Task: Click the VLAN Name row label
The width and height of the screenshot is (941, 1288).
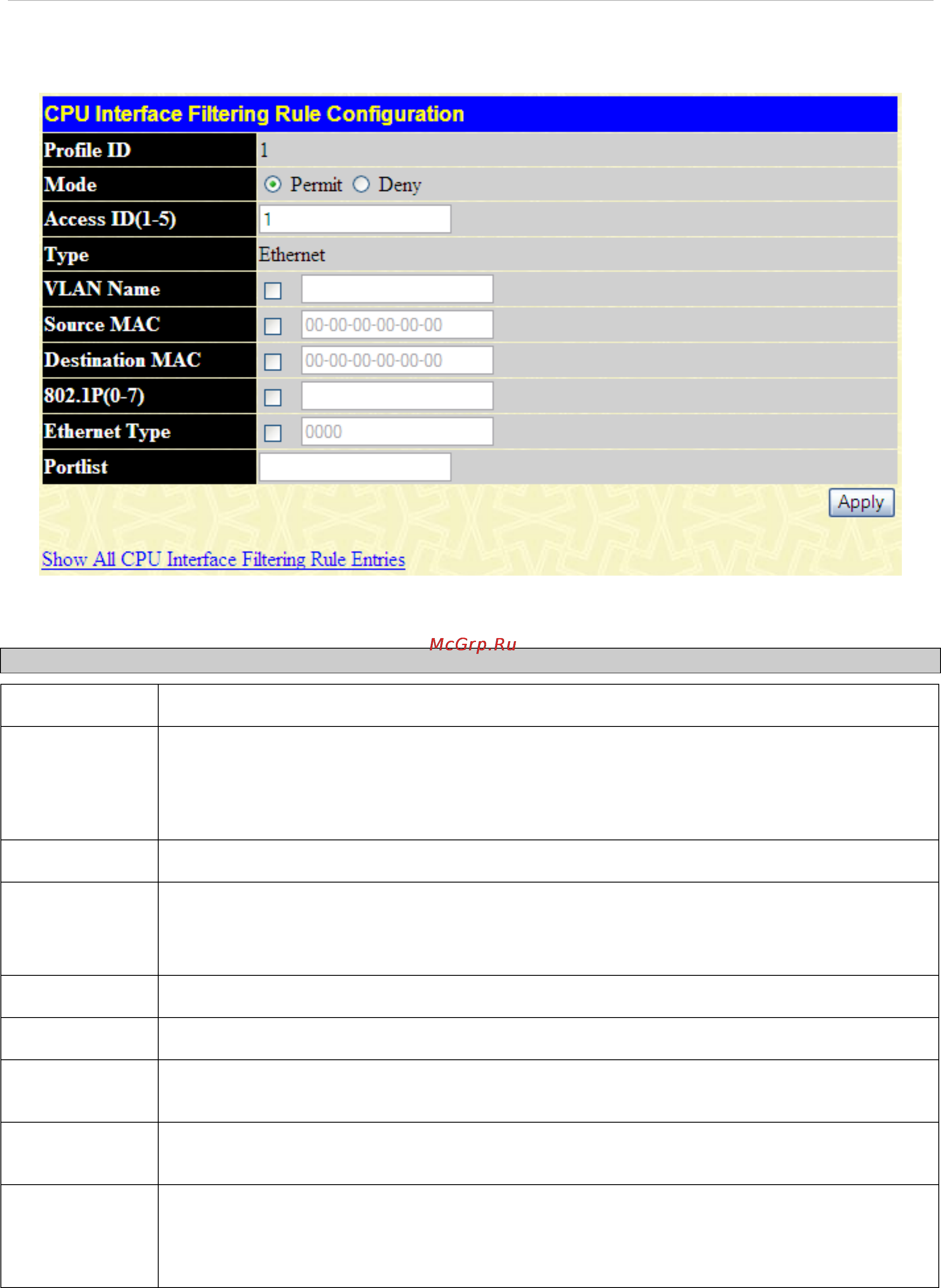Action: [x=102, y=289]
